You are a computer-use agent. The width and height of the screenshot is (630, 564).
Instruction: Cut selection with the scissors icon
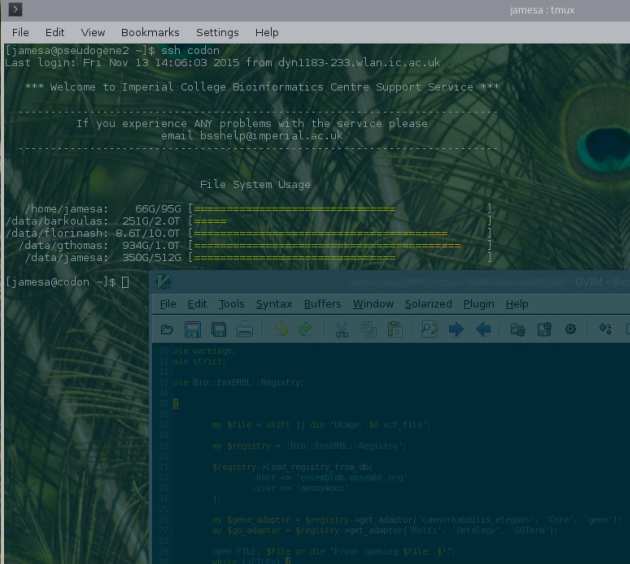point(342,329)
